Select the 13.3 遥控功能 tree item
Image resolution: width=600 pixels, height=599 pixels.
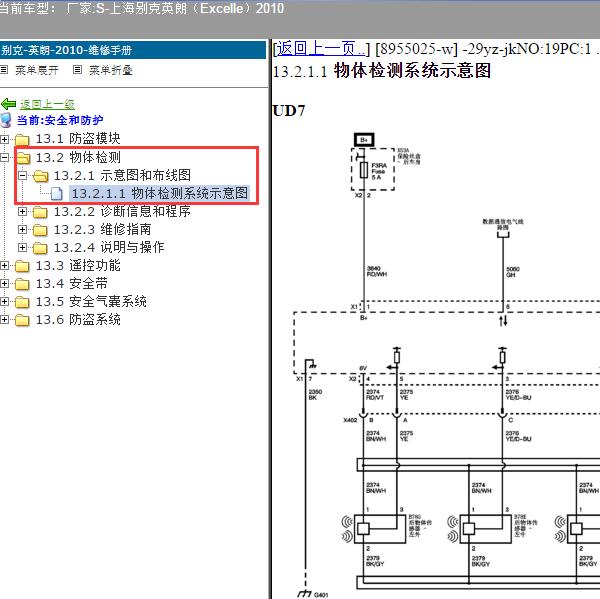[x=78, y=265]
